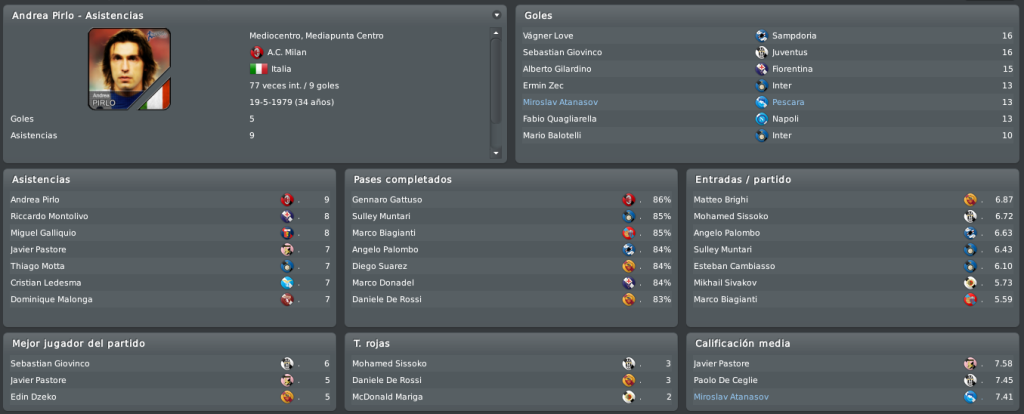
Task: Click the A.C. Milan club badge icon
Action: pos(257,52)
